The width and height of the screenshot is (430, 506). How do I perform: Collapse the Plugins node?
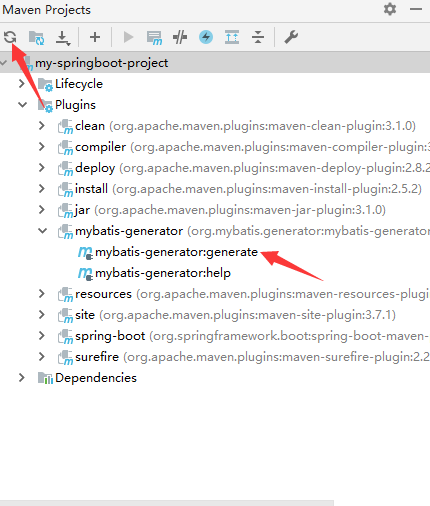[23, 105]
